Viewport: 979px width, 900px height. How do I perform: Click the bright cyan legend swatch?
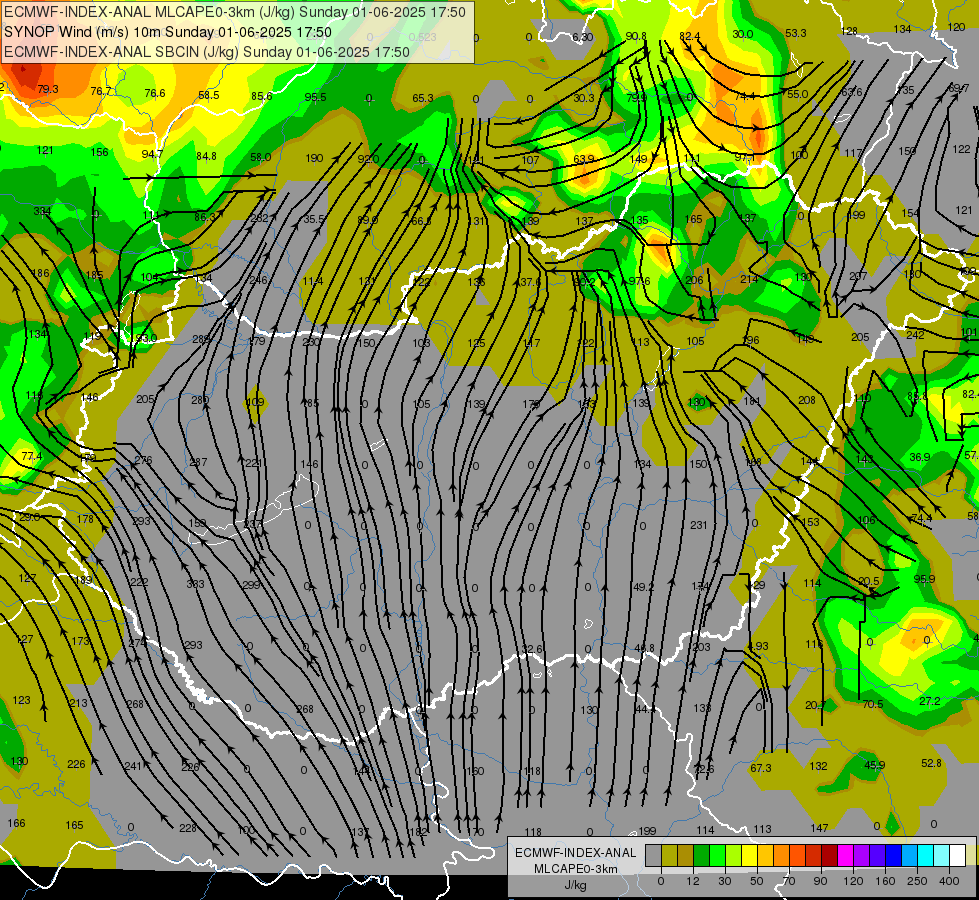click(x=926, y=855)
